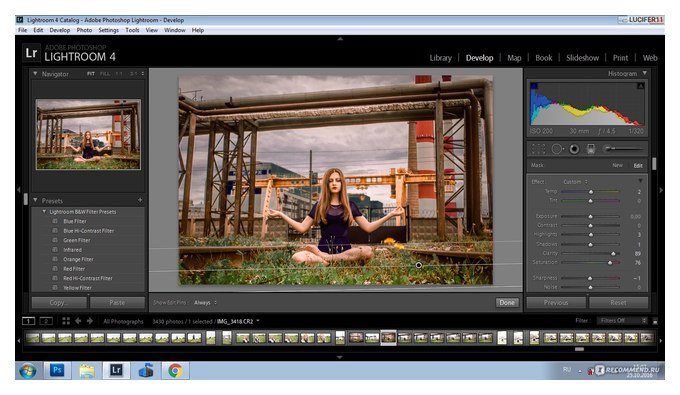Toggle shadow clipping indicator in histogram
The height and width of the screenshot is (395, 680).
pyautogui.click(x=534, y=86)
